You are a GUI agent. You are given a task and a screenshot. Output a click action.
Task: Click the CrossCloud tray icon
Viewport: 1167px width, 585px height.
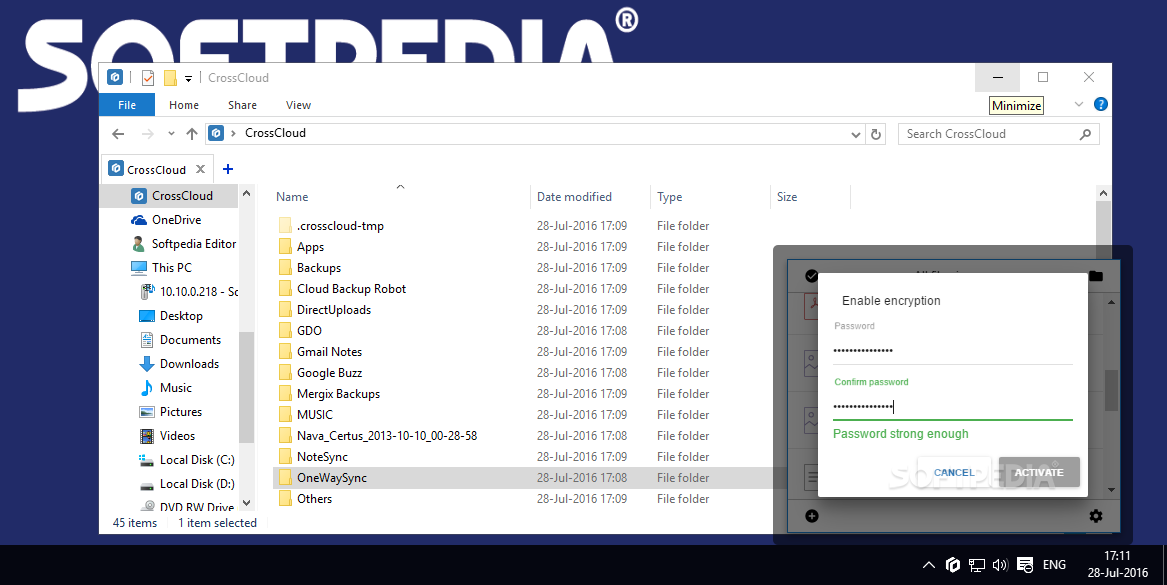click(953, 565)
